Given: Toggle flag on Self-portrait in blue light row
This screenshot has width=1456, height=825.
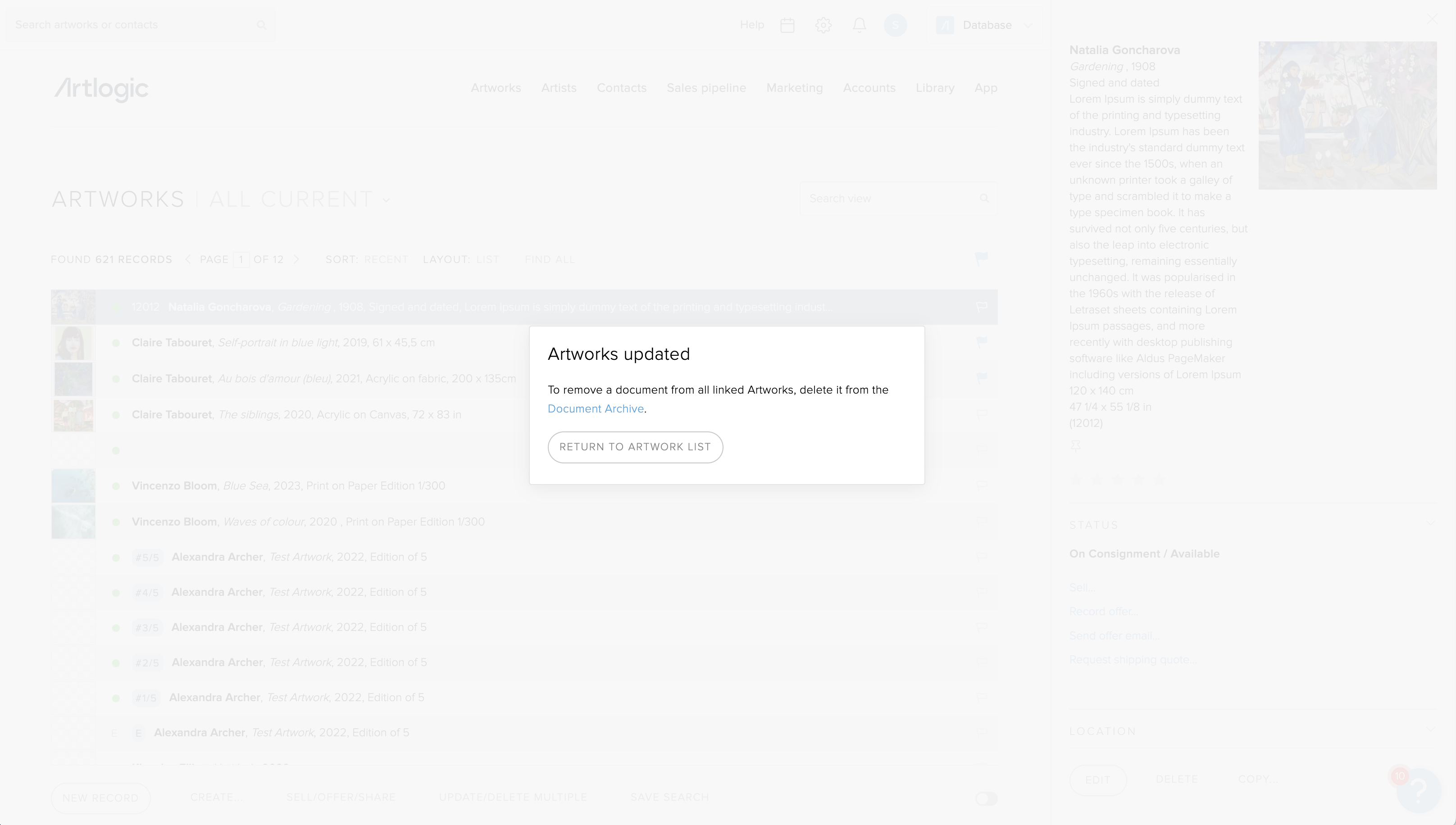Looking at the screenshot, I should click(x=982, y=342).
